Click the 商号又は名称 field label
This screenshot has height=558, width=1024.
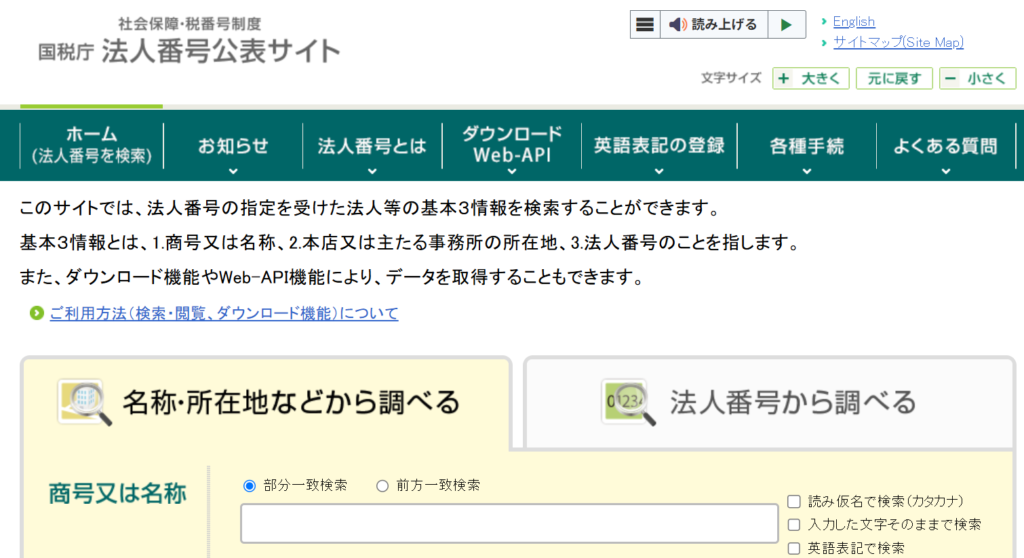[118, 493]
